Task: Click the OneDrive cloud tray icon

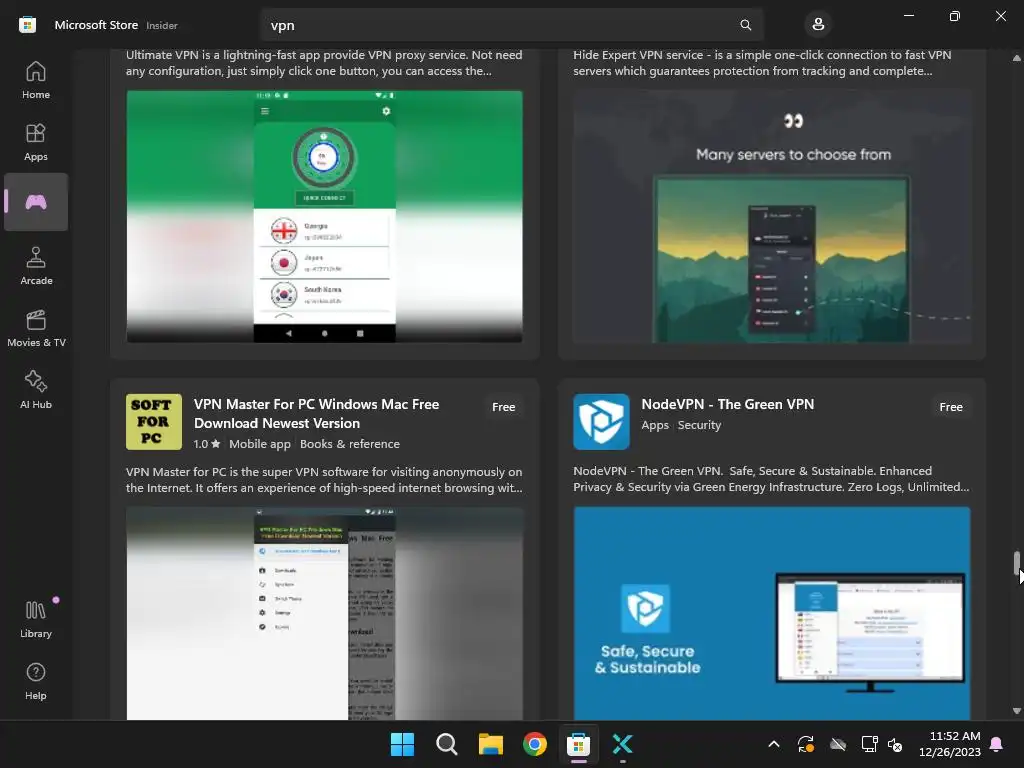Action: (x=838, y=744)
